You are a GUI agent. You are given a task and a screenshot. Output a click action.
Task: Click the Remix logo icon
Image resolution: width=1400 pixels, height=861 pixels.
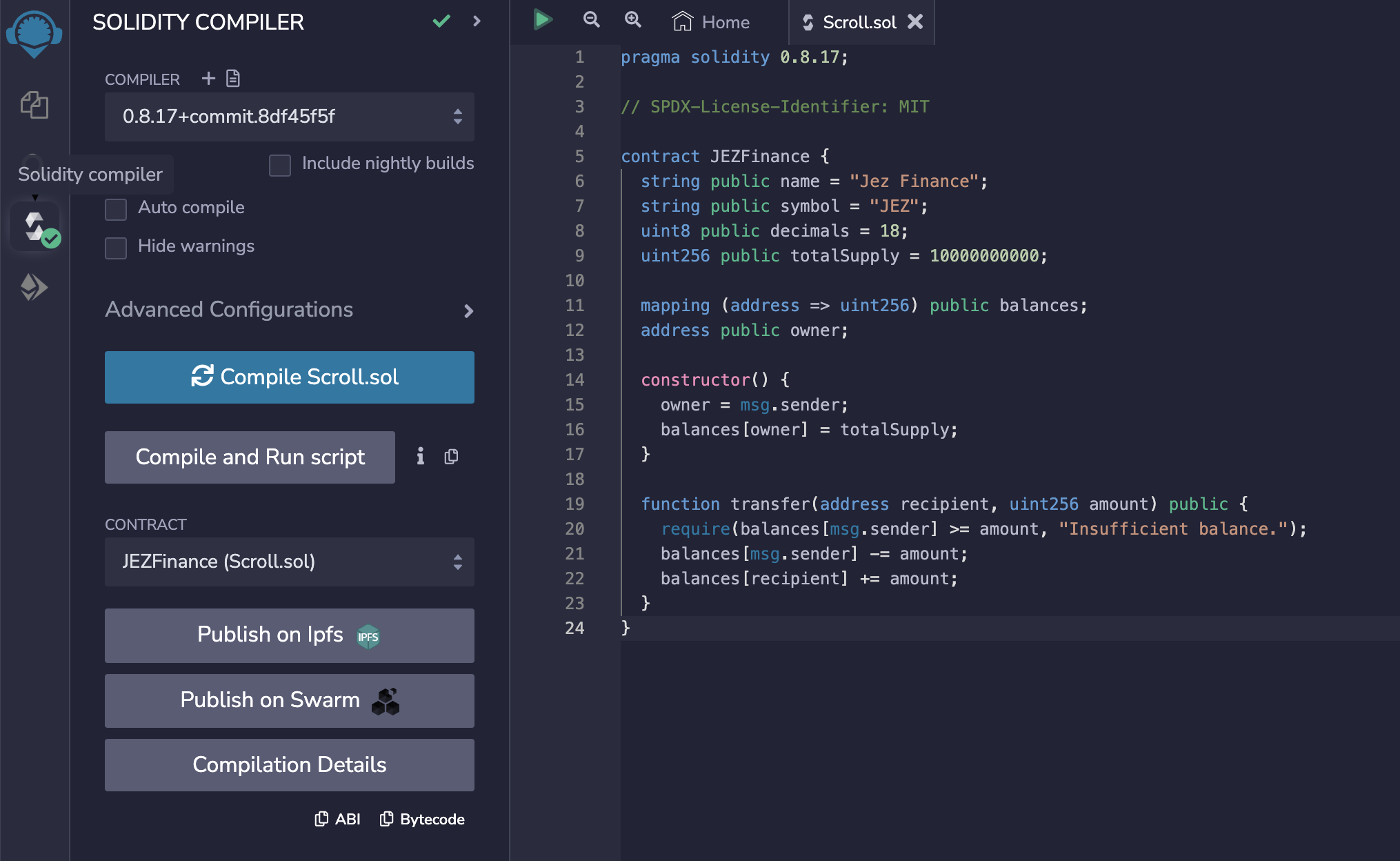pyautogui.click(x=34, y=33)
